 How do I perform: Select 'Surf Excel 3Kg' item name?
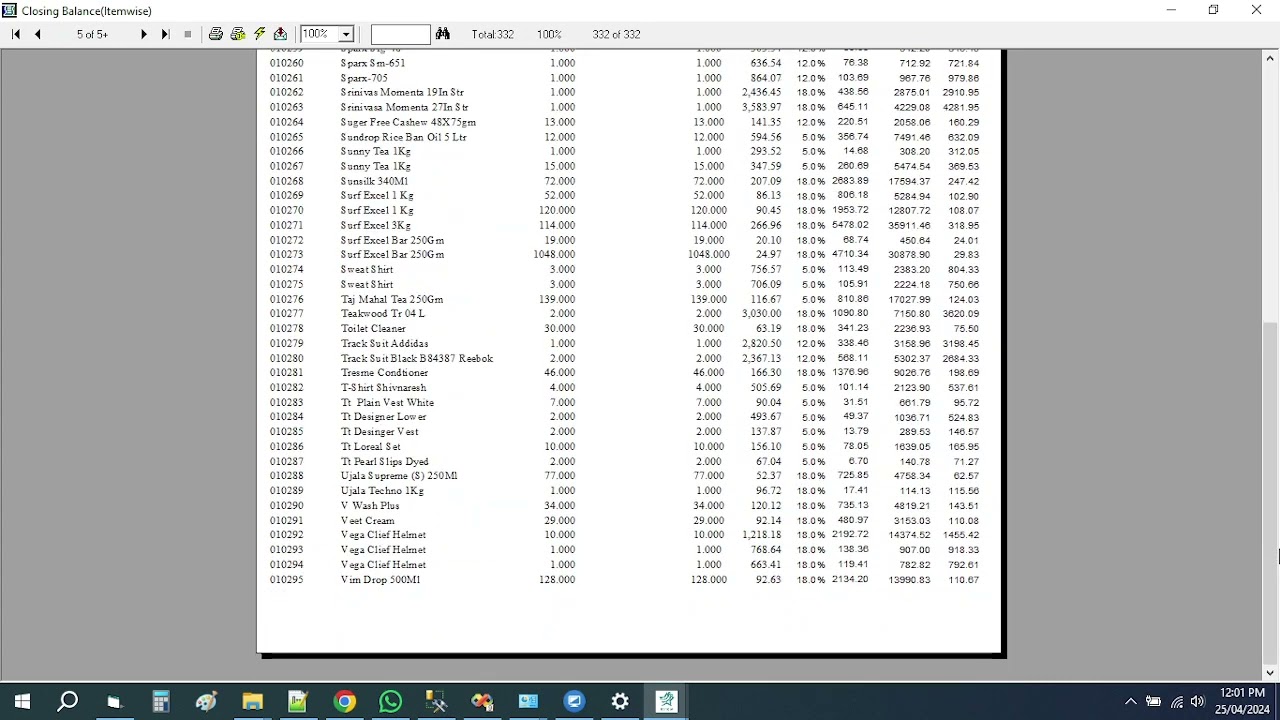[x=375, y=225]
